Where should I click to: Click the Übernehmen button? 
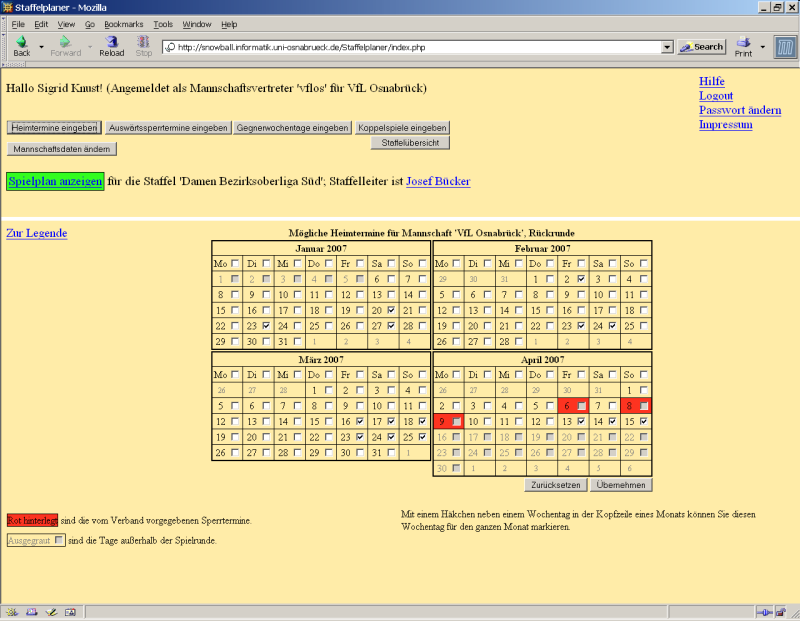tap(621, 485)
